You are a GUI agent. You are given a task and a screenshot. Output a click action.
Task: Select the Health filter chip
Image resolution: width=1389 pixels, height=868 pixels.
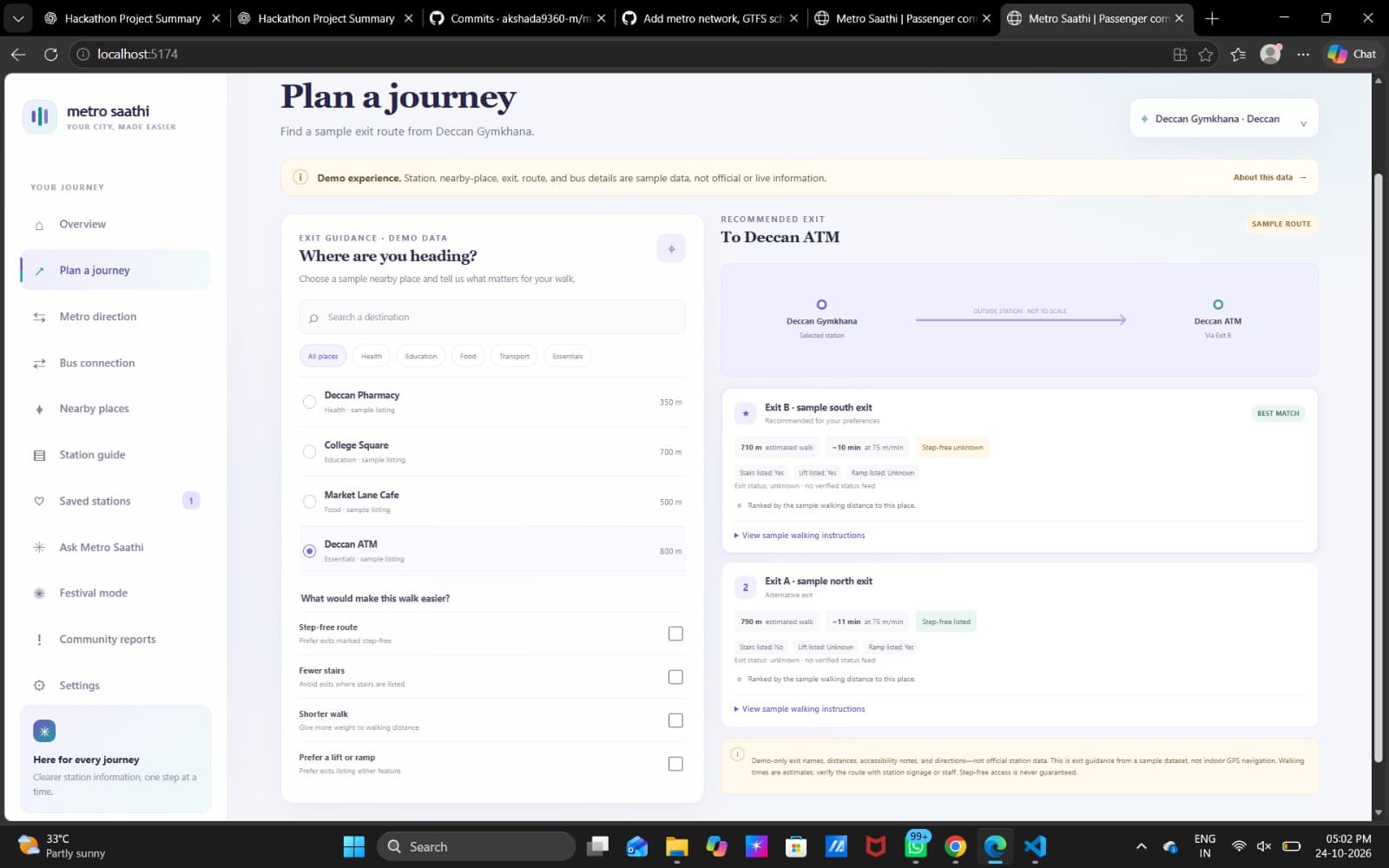click(372, 356)
